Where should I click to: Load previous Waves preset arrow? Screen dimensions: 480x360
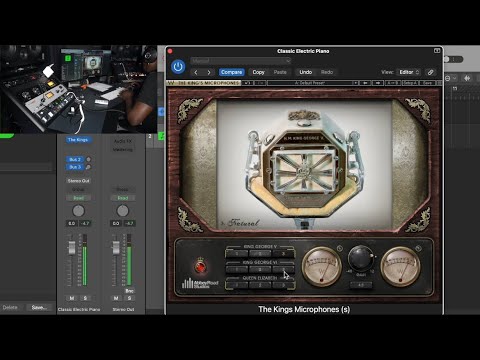click(365, 83)
